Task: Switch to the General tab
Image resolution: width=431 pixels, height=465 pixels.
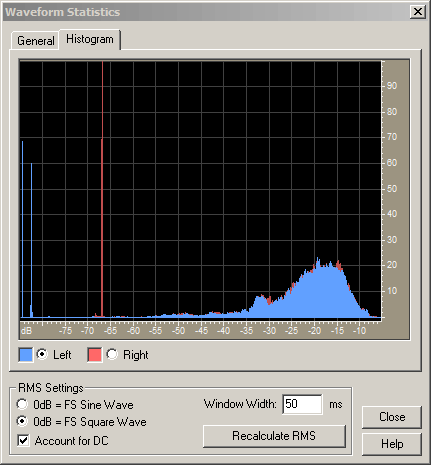Action: (x=35, y=41)
